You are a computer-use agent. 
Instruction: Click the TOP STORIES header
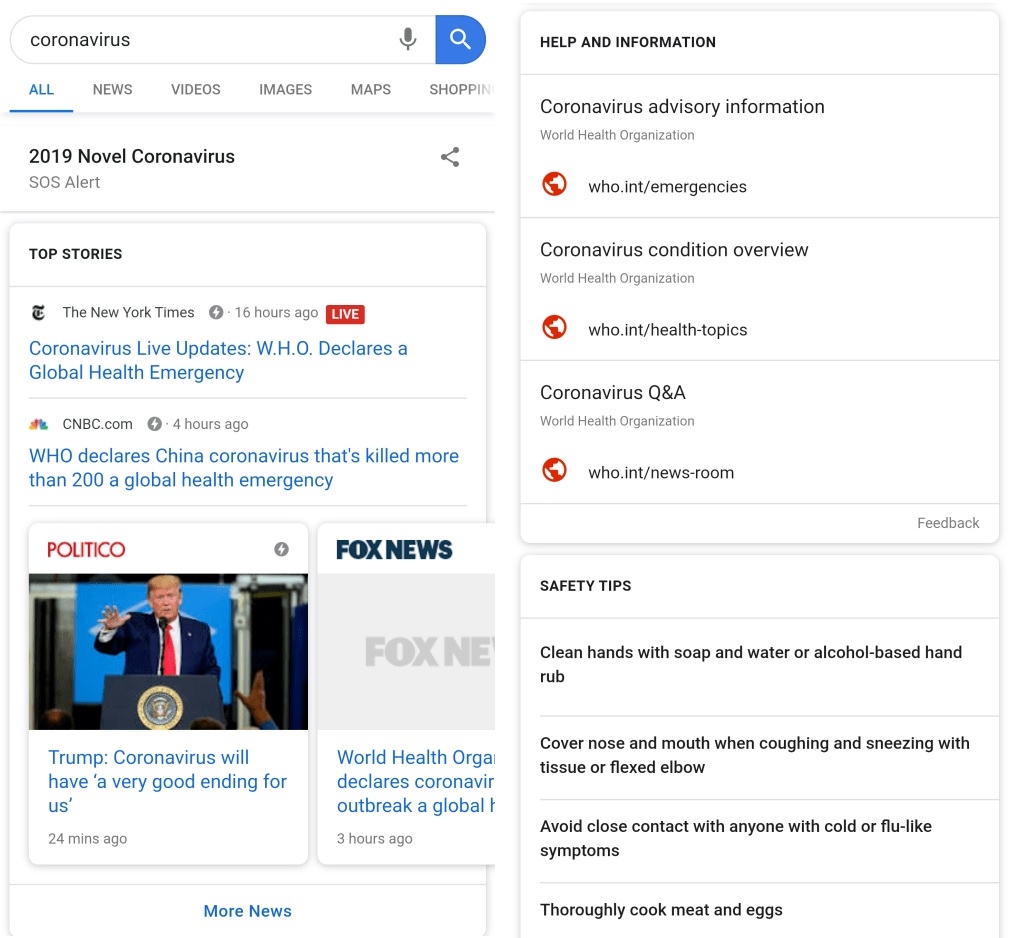tap(76, 254)
